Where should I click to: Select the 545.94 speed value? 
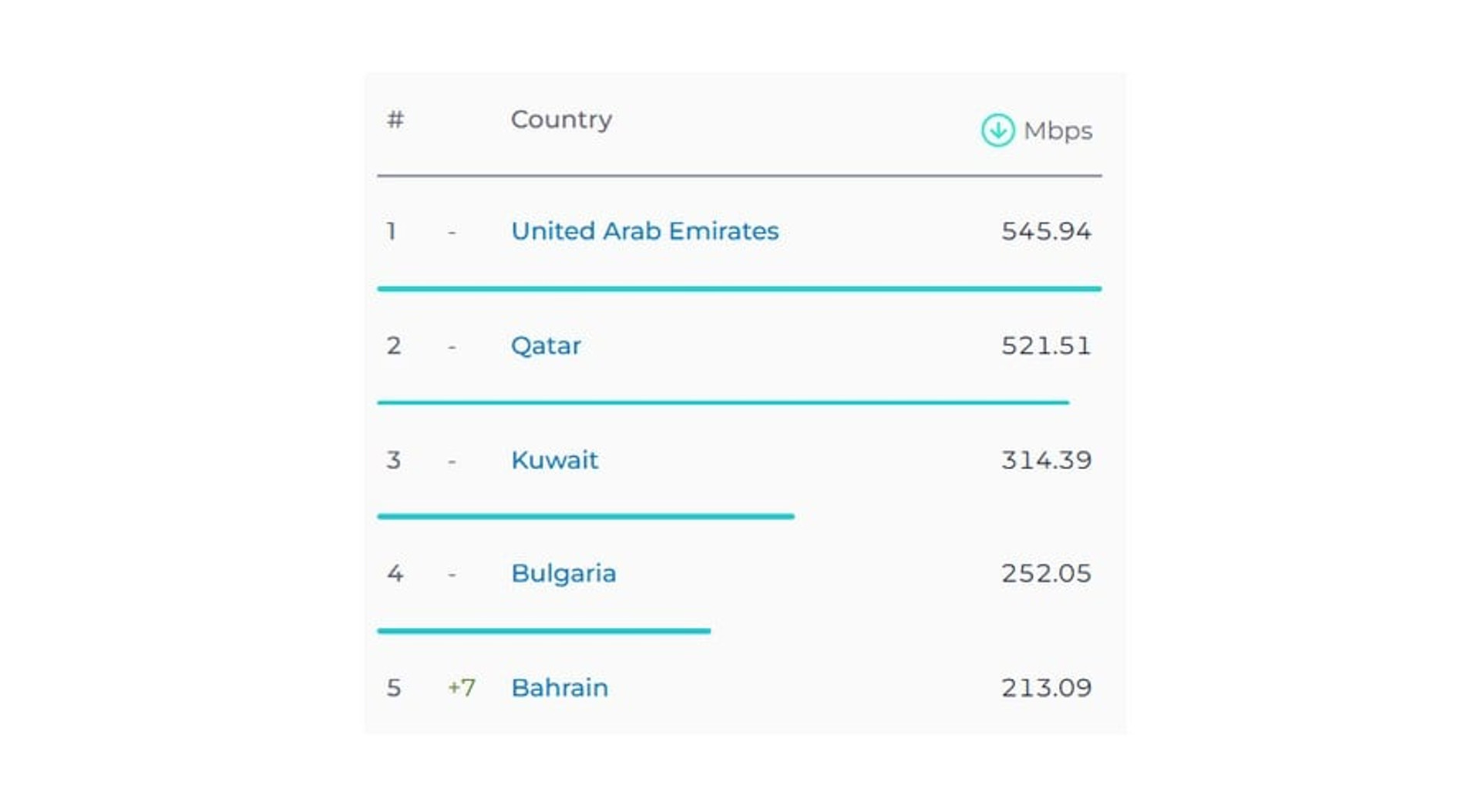(1046, 231)
